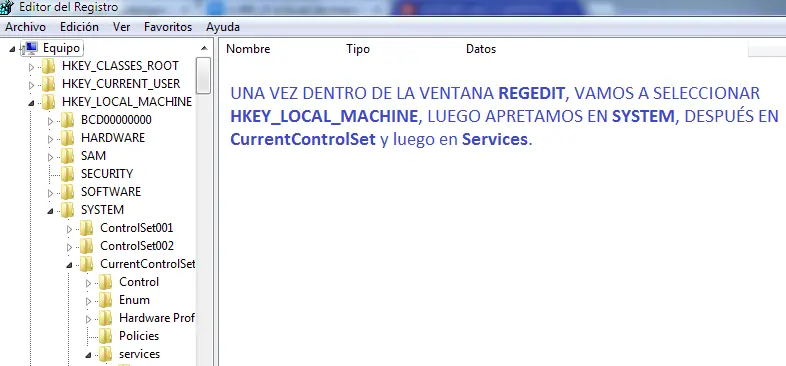
Task: Click the Policies folder icon
Action: click(x=106, y=336)
